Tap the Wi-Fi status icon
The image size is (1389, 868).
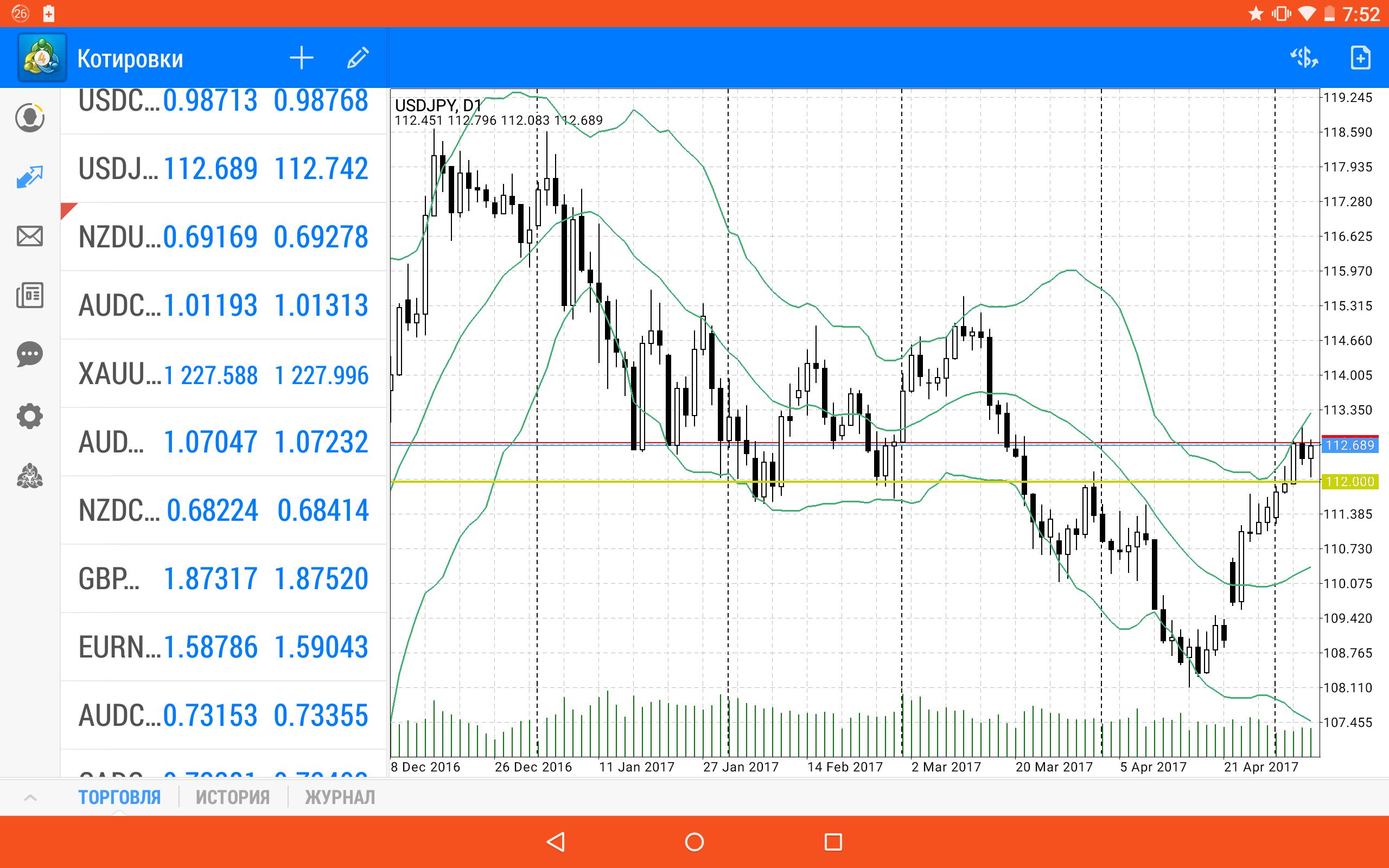pos(1307,13)
